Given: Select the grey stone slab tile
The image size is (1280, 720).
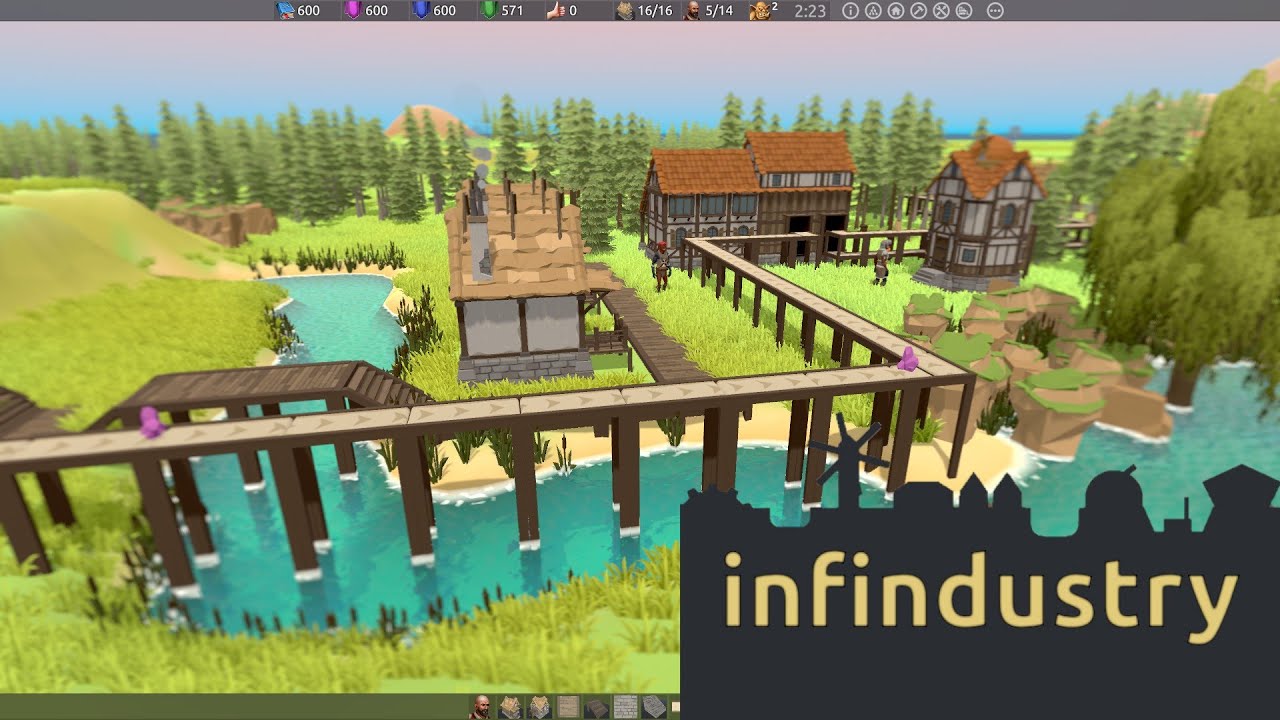Looking at the screenshot, I should pyautogui.click(x=654, y=707).
